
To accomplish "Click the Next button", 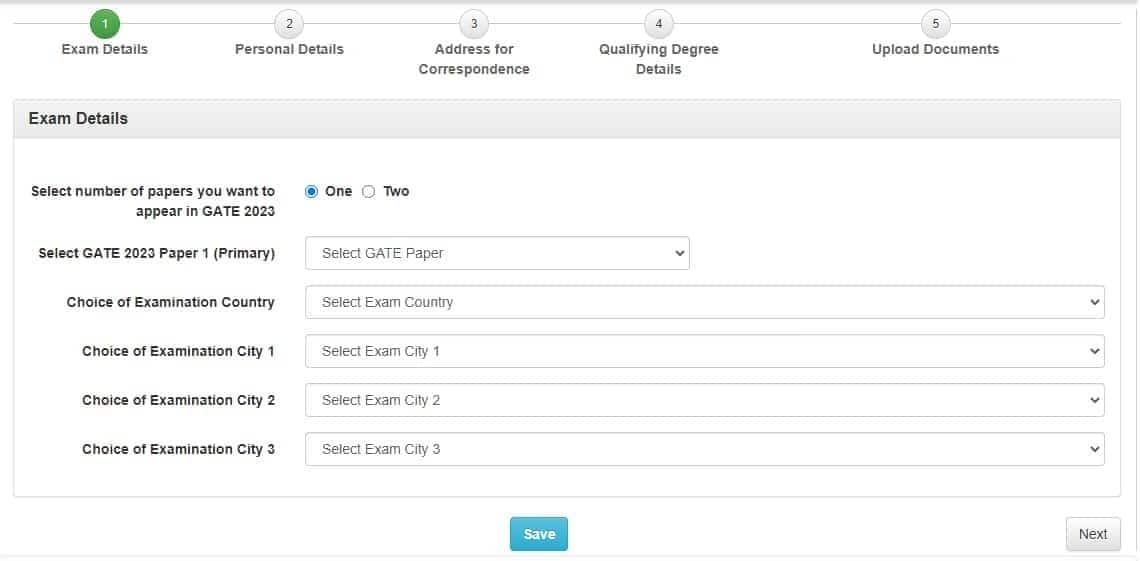I will click(x=1093, y=534).
